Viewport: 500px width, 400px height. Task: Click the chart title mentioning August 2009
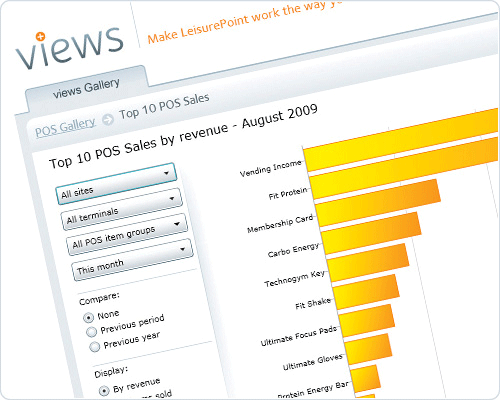point(183,136)
